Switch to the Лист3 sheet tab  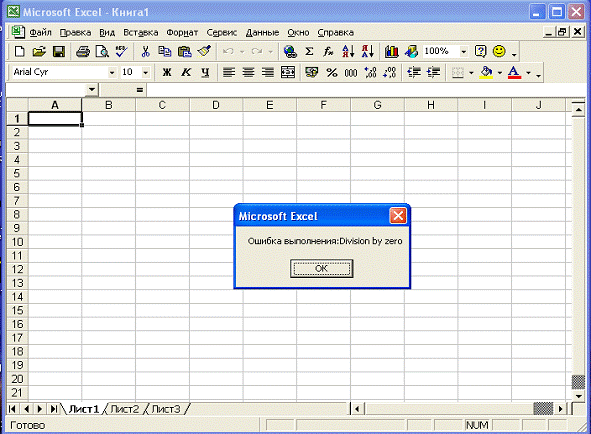coord(166,409)
